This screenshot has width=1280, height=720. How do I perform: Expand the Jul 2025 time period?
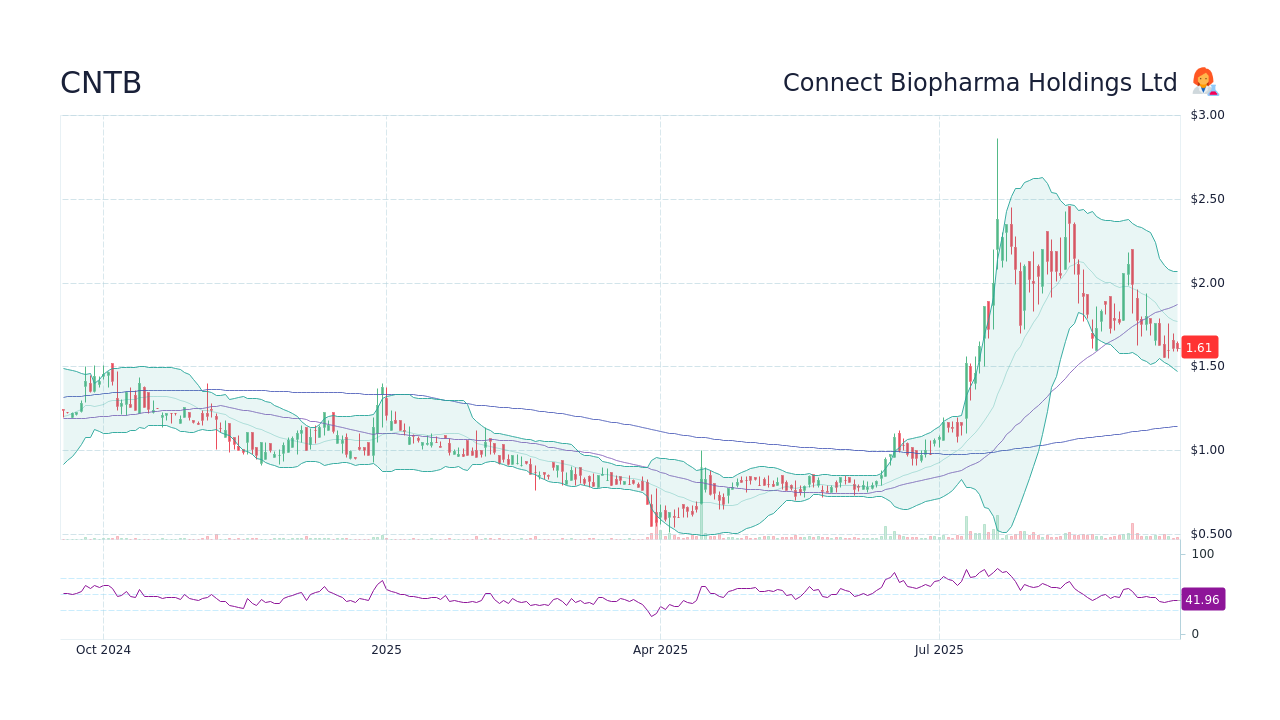tap(939, 649)
